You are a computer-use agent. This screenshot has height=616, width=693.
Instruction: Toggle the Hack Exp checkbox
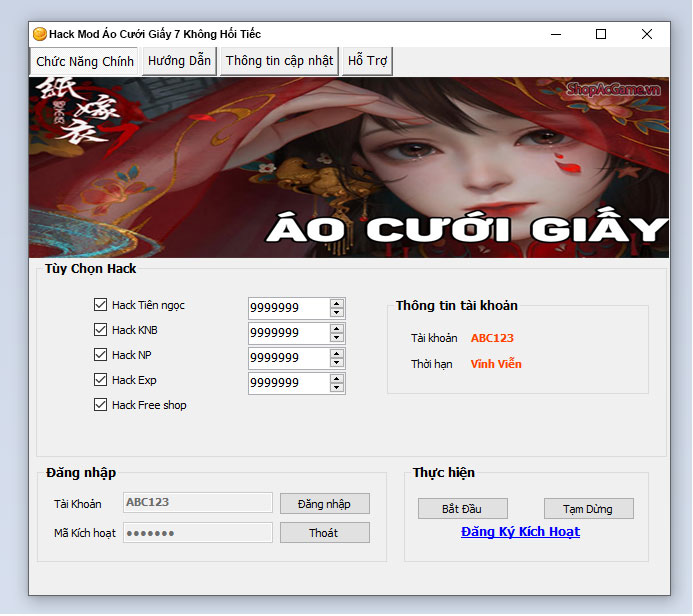click(100, 380)
